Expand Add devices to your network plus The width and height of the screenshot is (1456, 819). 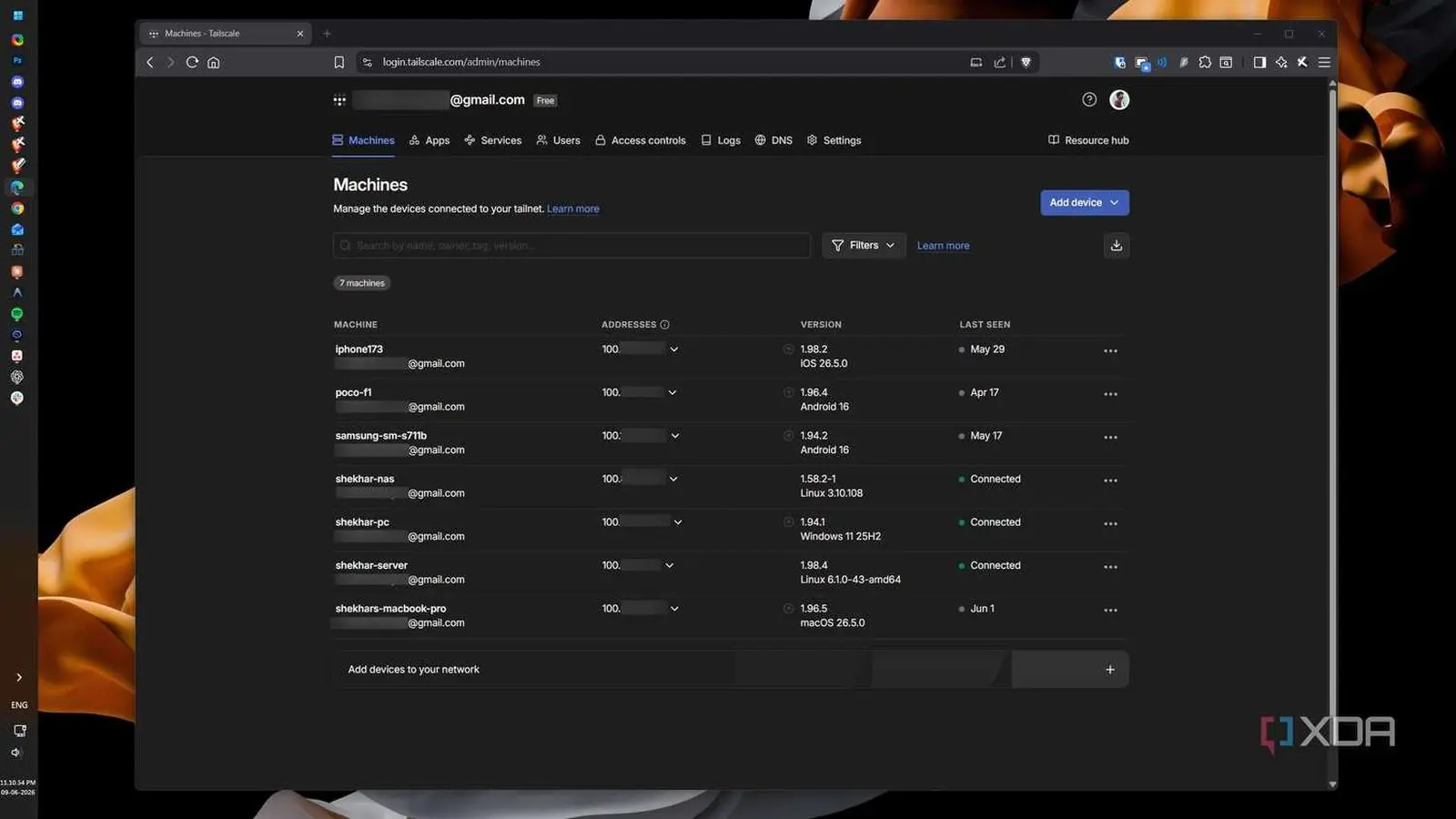1110,670
